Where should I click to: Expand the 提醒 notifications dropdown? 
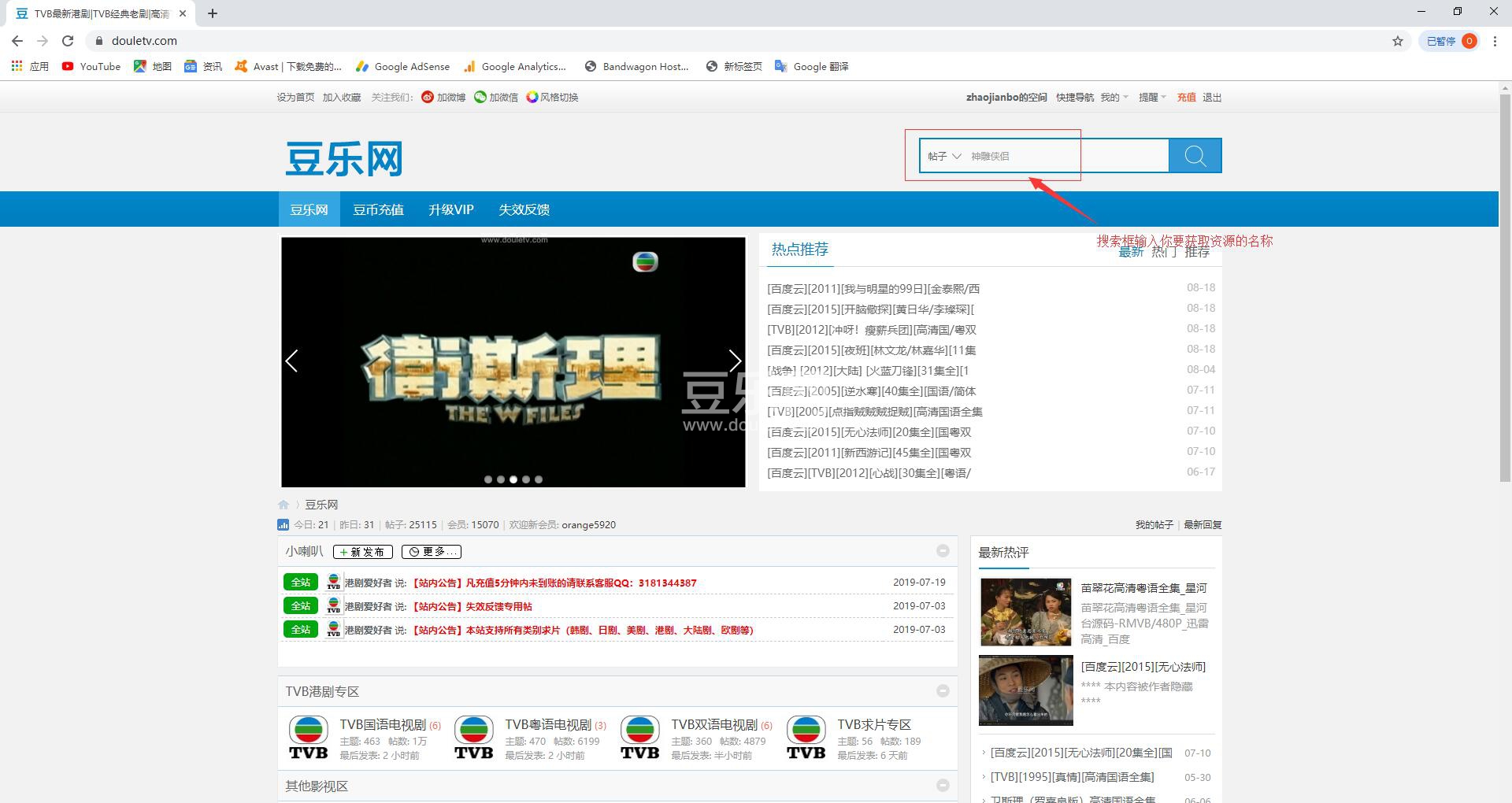1152,98
